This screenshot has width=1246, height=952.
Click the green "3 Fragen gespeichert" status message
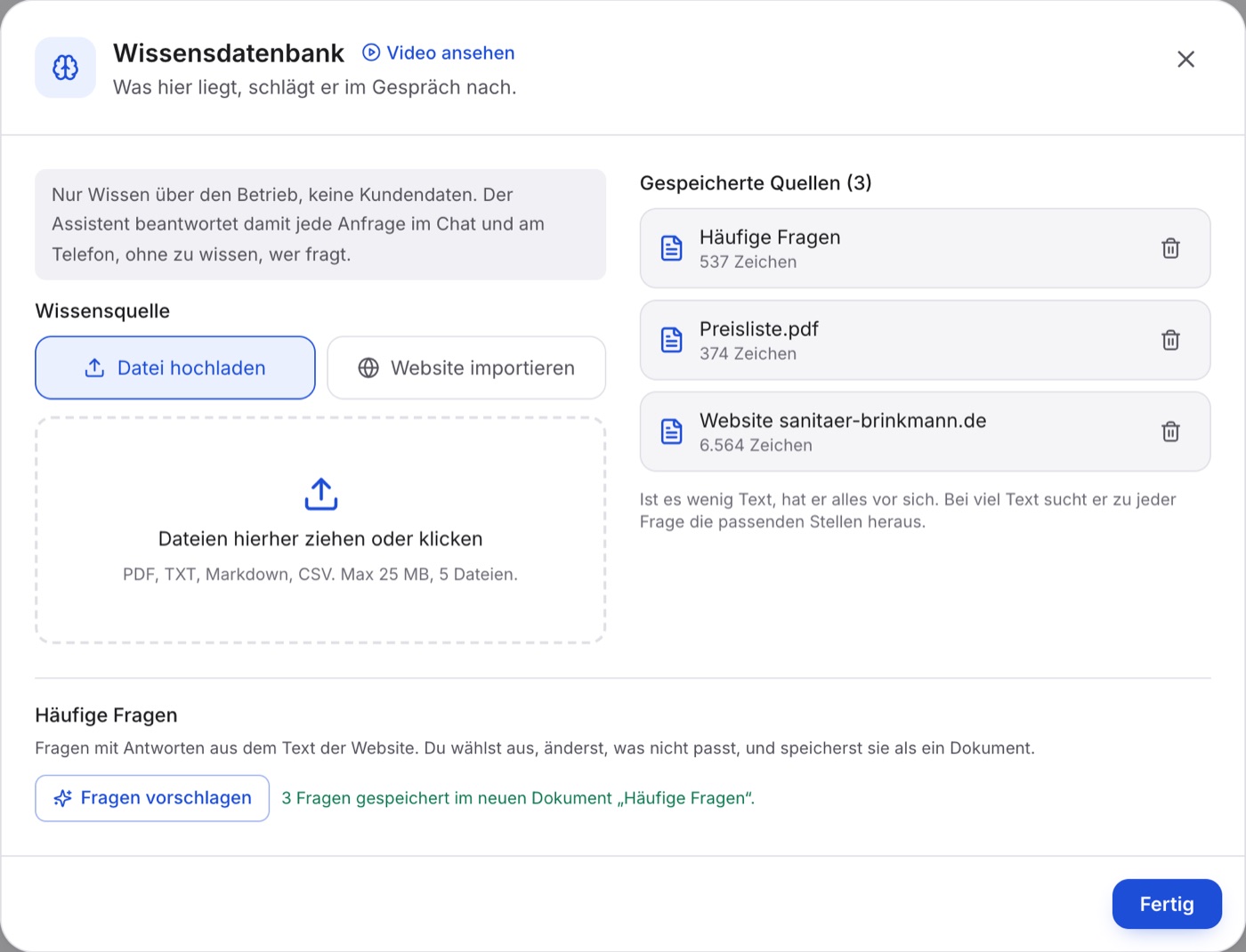point(518,799)
